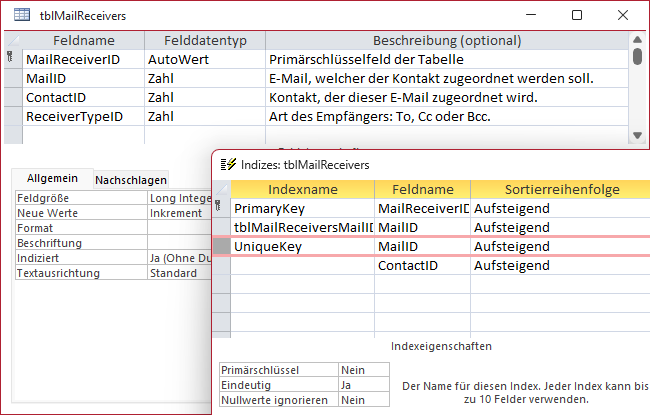
Task: Select the PrimaryKey index name cell
Action: click(x=303, y=209)
